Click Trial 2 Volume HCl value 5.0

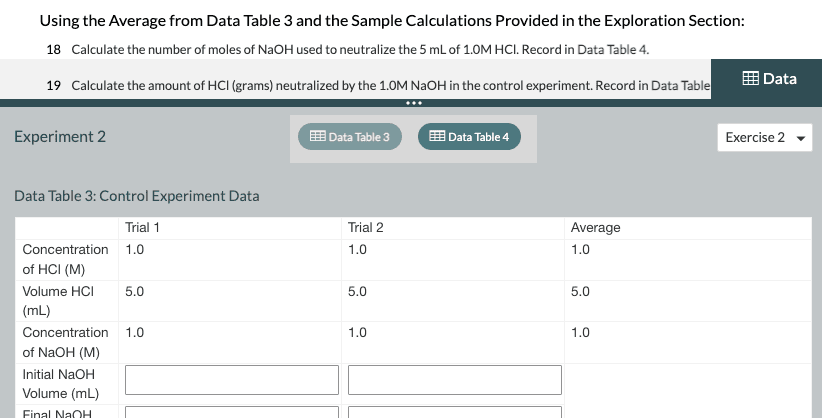click(358, 292)
